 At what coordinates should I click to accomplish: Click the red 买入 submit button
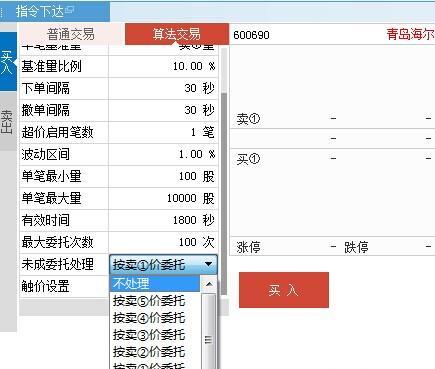point(284,290)
